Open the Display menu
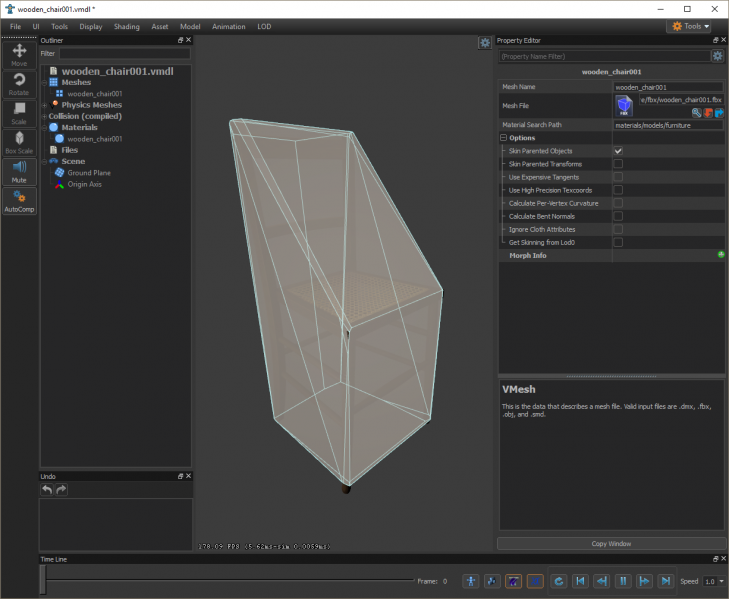Viewport: 729px width, 599px height. [x=91, y=27]
